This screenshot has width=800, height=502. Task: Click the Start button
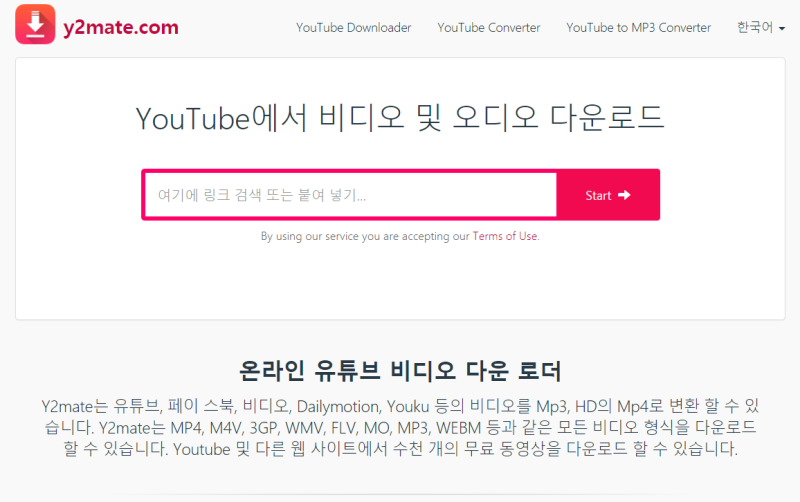pos(608,195)
